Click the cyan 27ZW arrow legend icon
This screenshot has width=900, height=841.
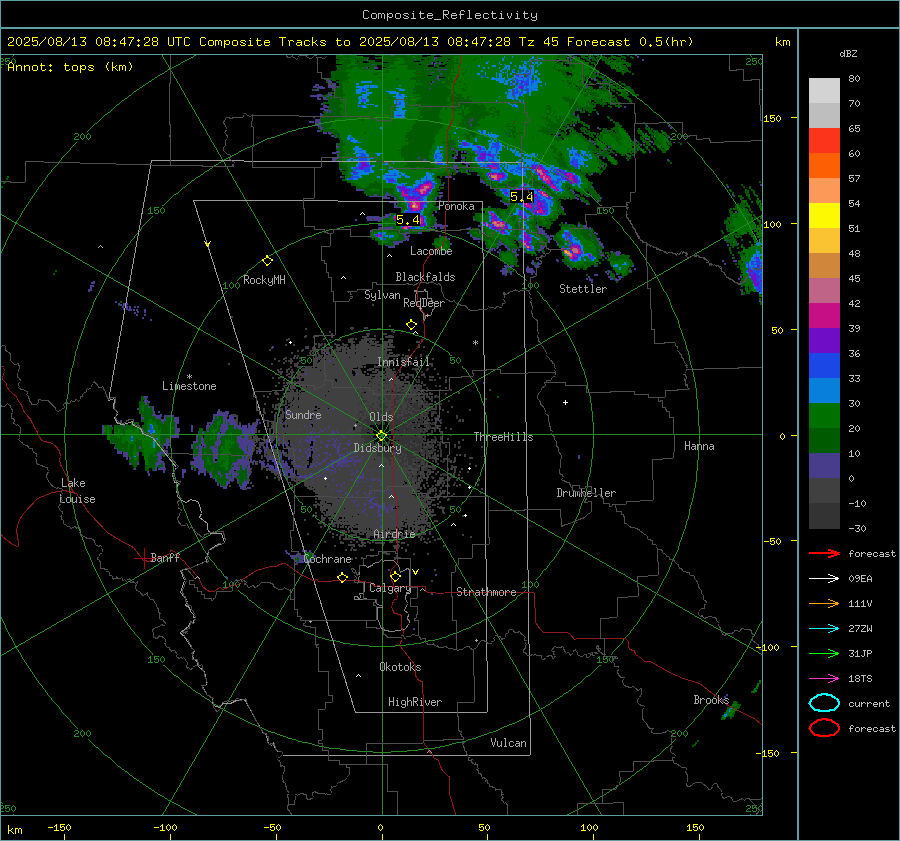point(824,629)
